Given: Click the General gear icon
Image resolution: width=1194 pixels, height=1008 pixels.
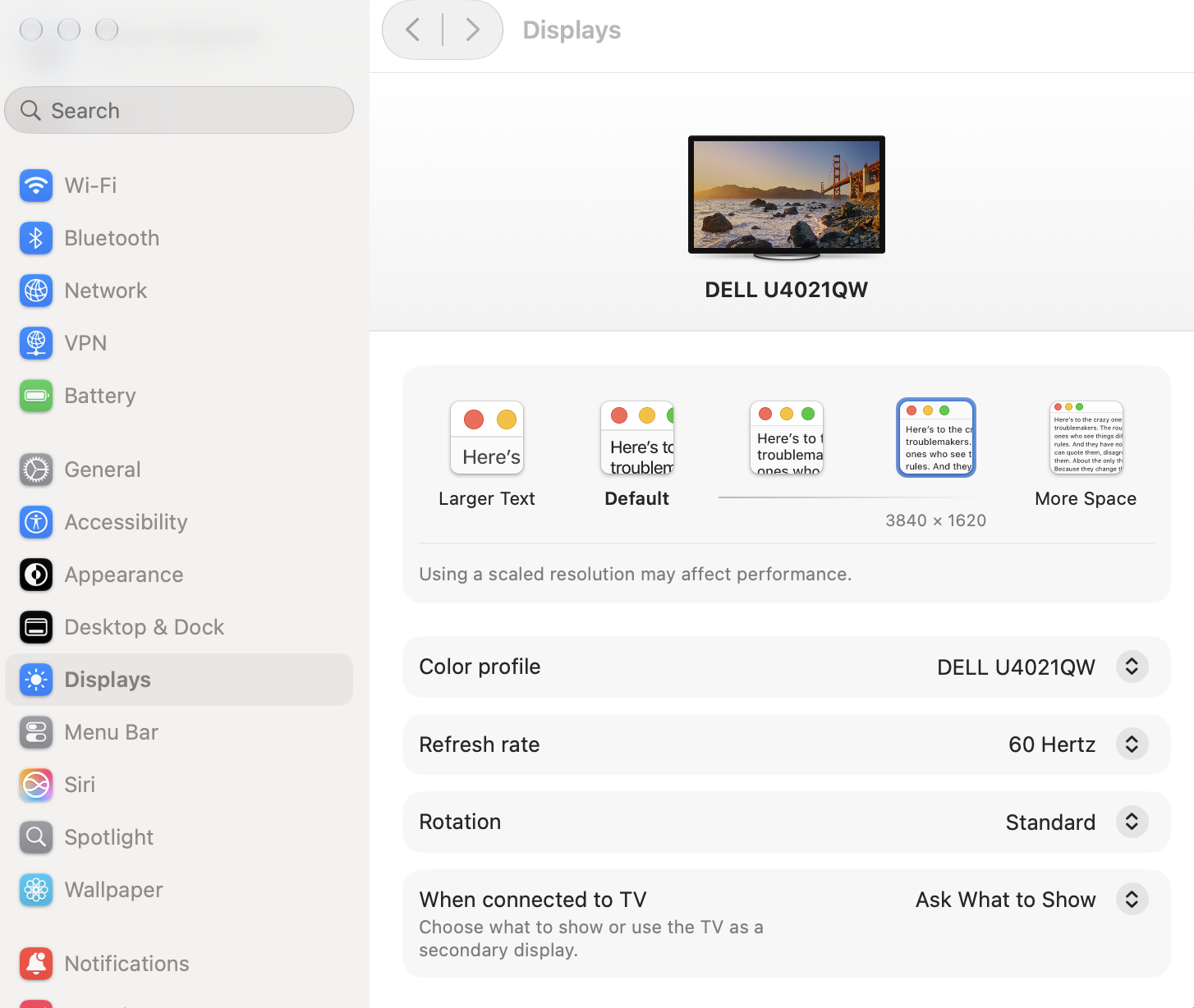Looking at the screenshot, I should tap(36, 470).
